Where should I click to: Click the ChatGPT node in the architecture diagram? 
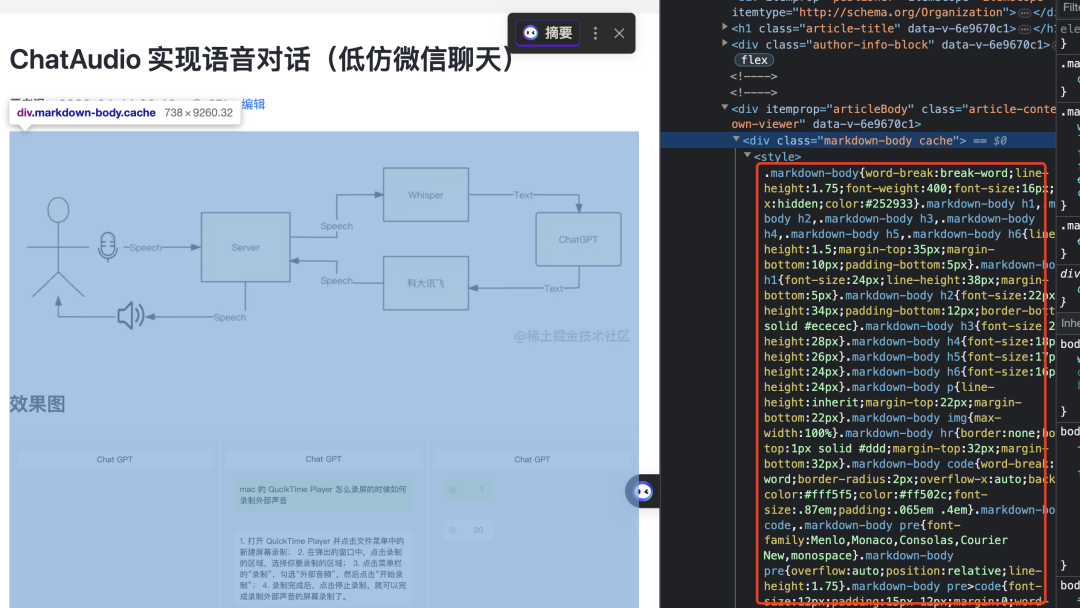click(578, 239)
